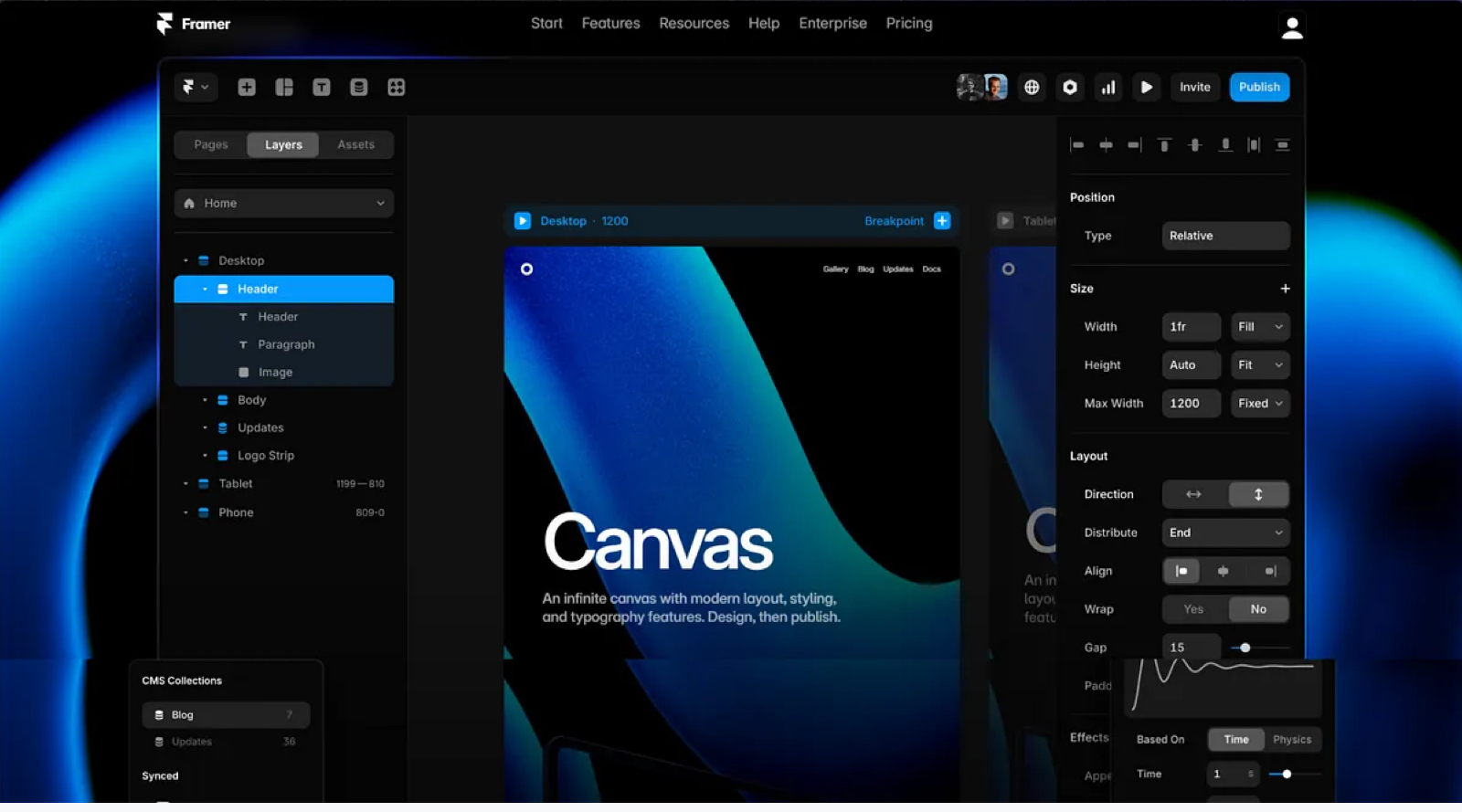Open the Width Fill dropdown
Image resolution: width=1462 pixels, height=812 pixels.
pyautogui.click(x=1259, y=327)
